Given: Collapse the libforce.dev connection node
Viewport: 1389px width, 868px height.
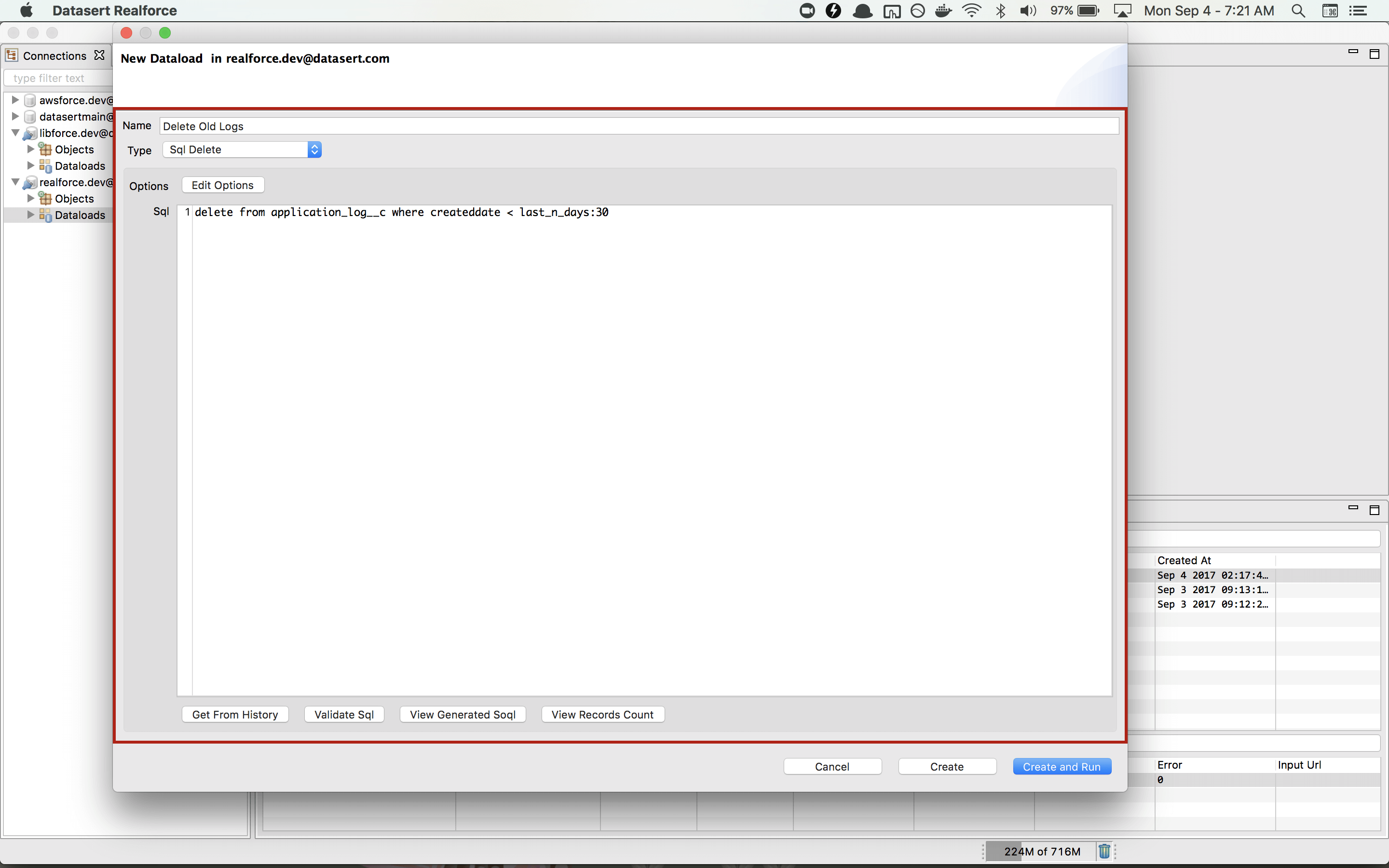Looking at the screenshot, I should click(15, 133).
